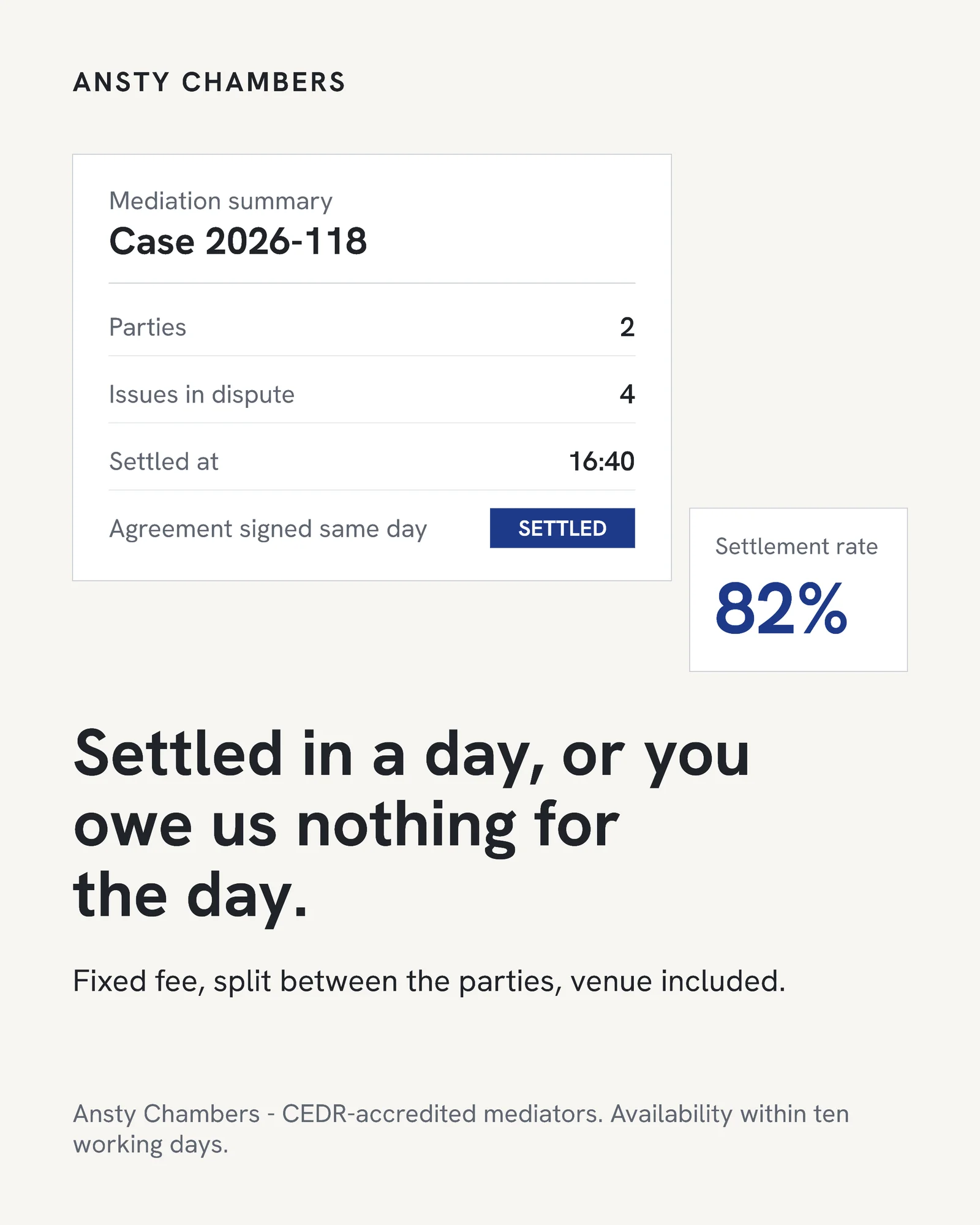Select the Parties row label
This screenshot has width=980, height=1225.
click(x=148, y=327)
